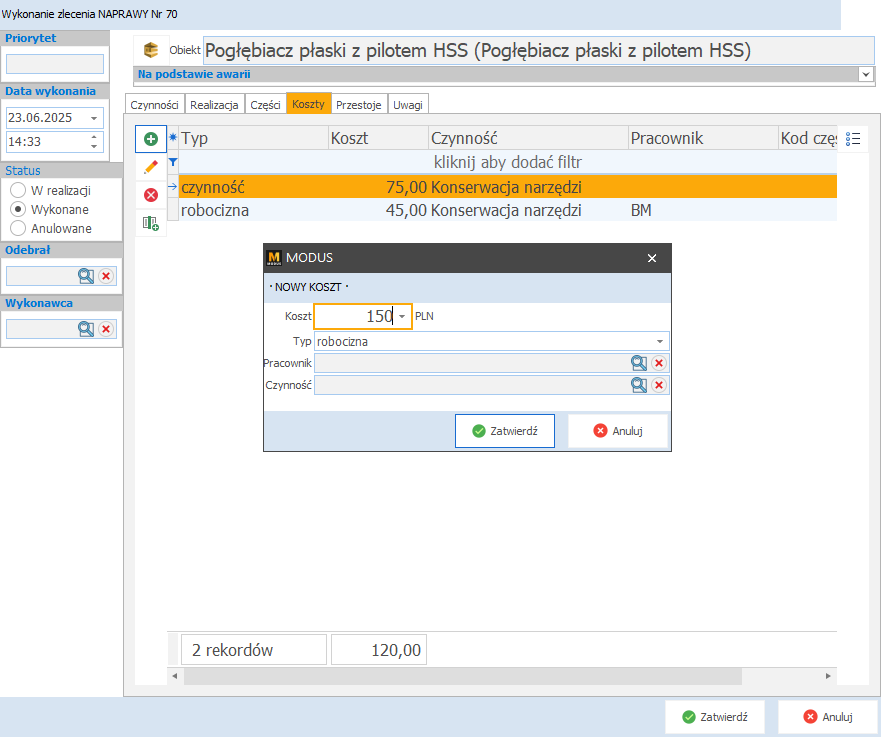
Task: Click the pencil edit record icon
Action: [151, 167]
